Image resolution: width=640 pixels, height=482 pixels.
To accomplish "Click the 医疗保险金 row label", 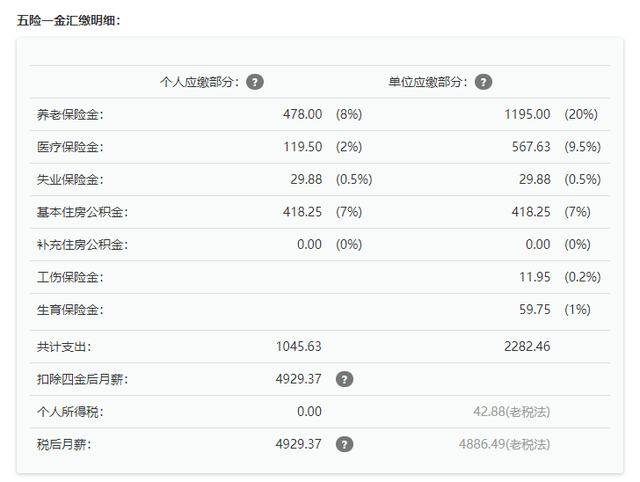I will coord(70,147).
